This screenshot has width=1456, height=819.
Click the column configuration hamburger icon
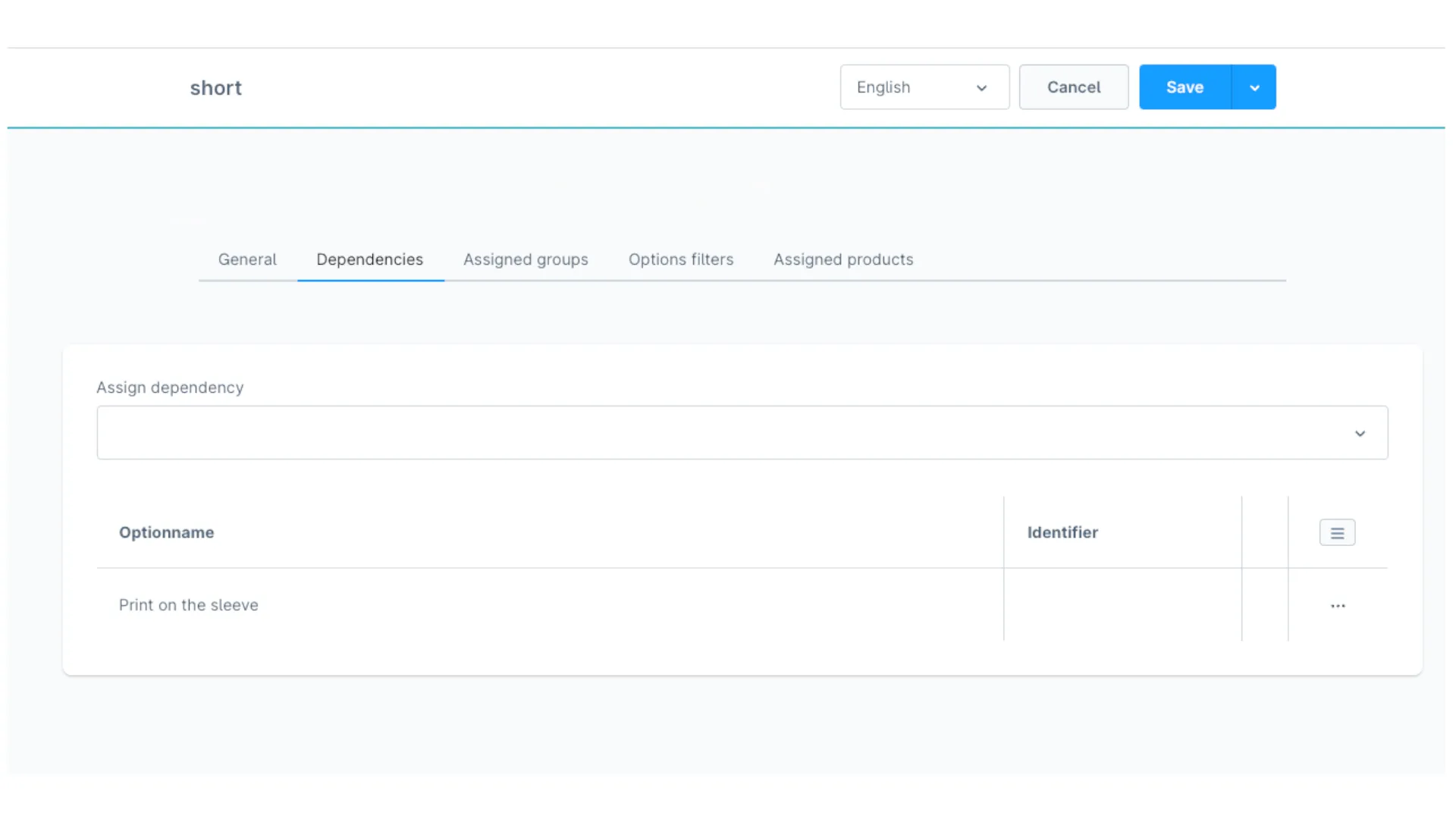(x=1337, y=532)
